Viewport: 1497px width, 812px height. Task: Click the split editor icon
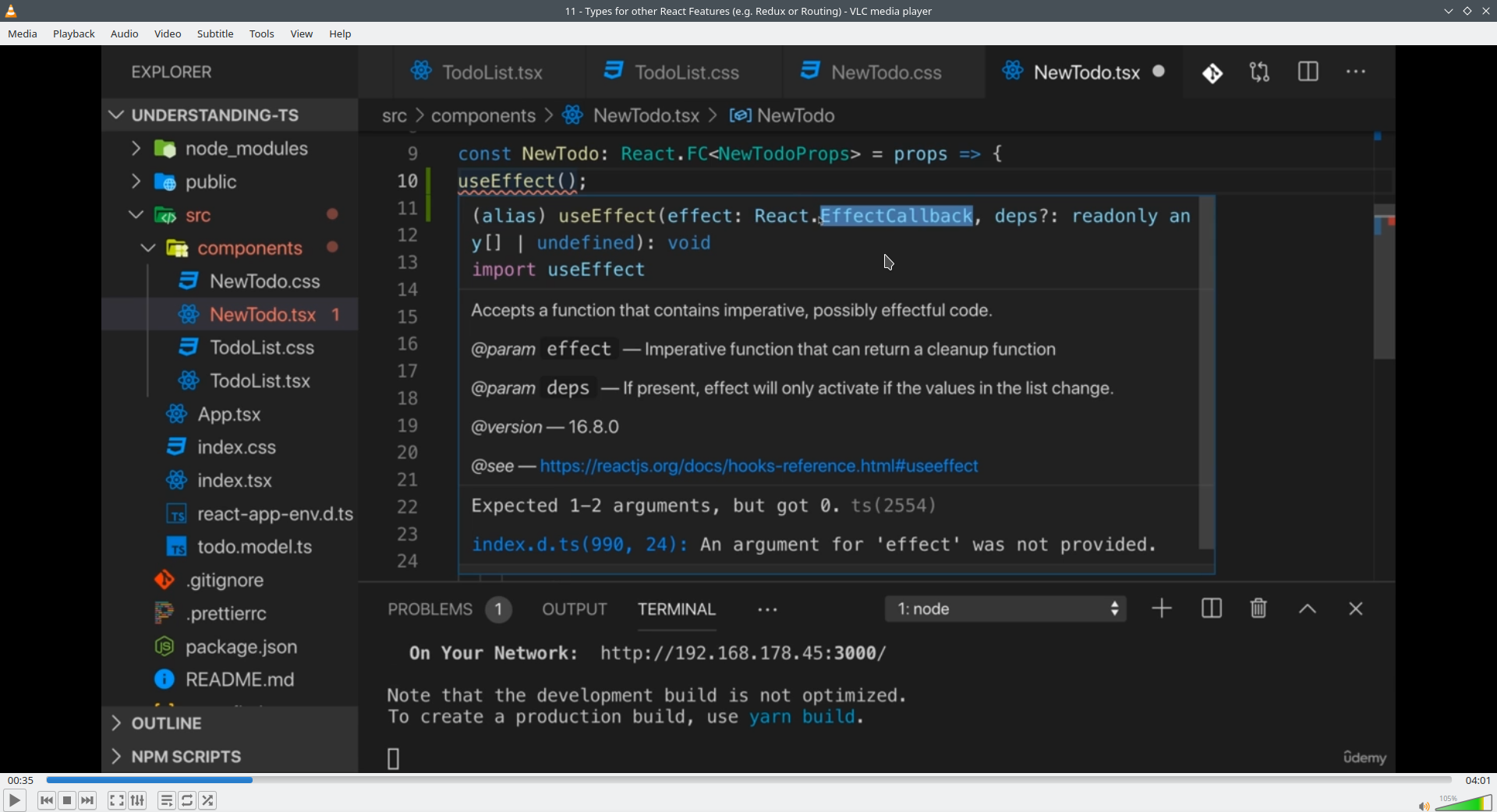tap(1308, 72)
